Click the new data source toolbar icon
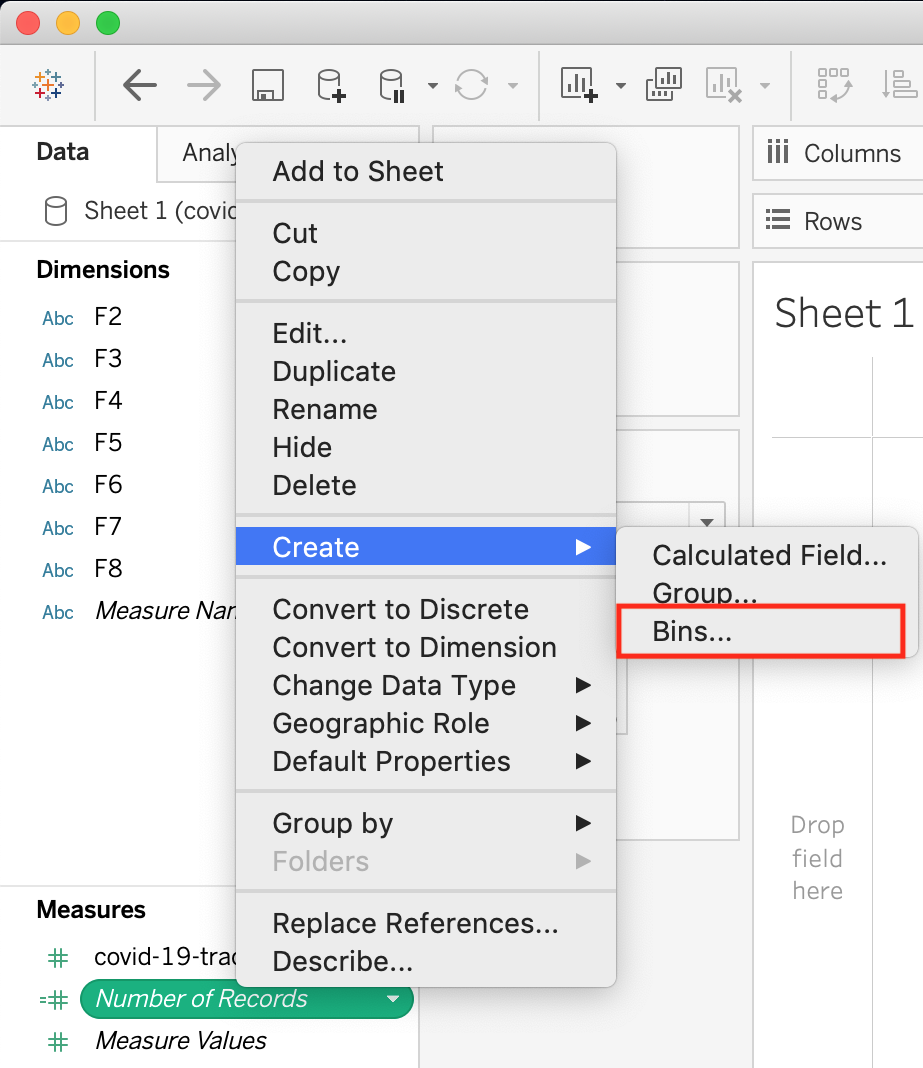This screenshot has height=1068, width=923. (331, 85)
